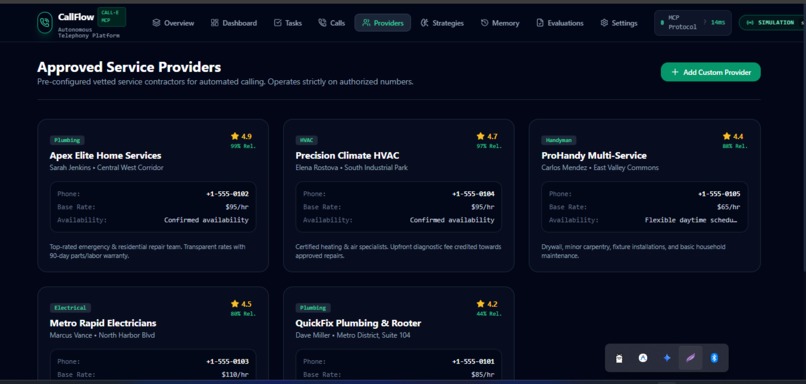Click Add Custom Provider button
This screenshot has width=806, height=384.
(x=710, y=72)
